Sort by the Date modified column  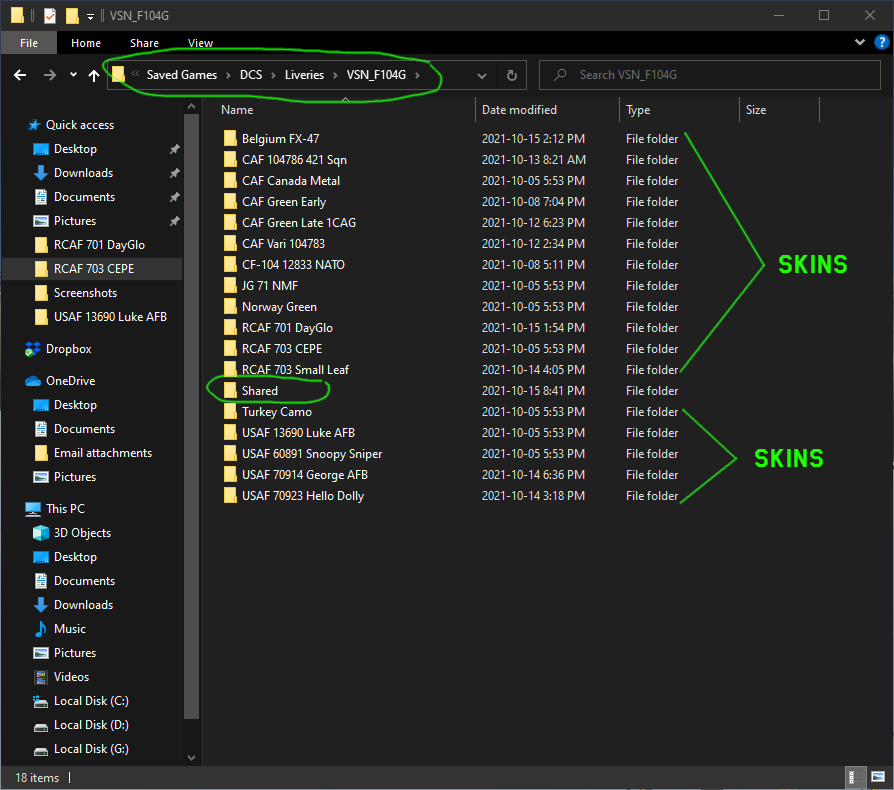[519, 110]
